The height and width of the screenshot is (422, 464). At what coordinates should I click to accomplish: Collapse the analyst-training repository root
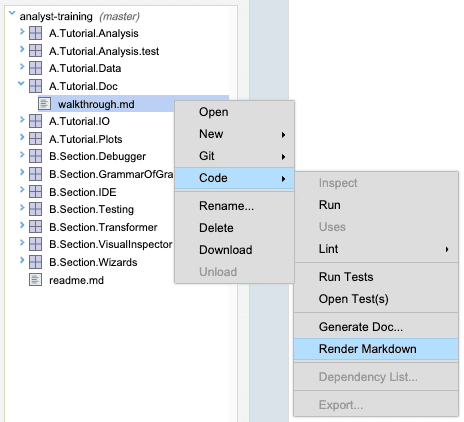click(x=12, y=13)
